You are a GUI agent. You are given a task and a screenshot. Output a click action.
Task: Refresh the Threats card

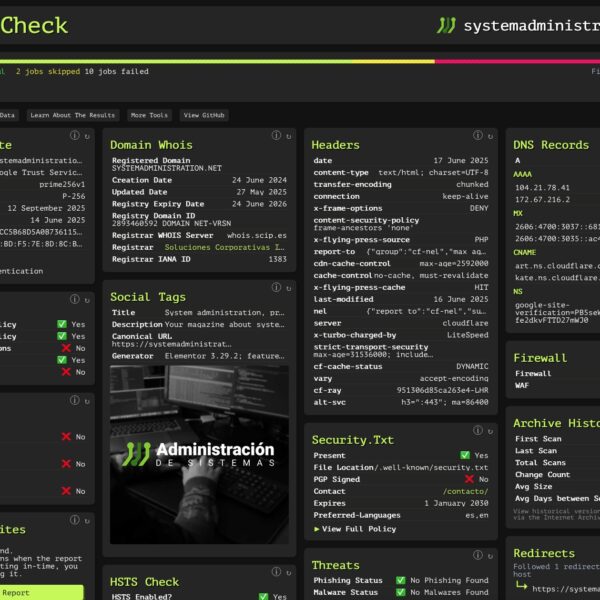click(490, 556)
